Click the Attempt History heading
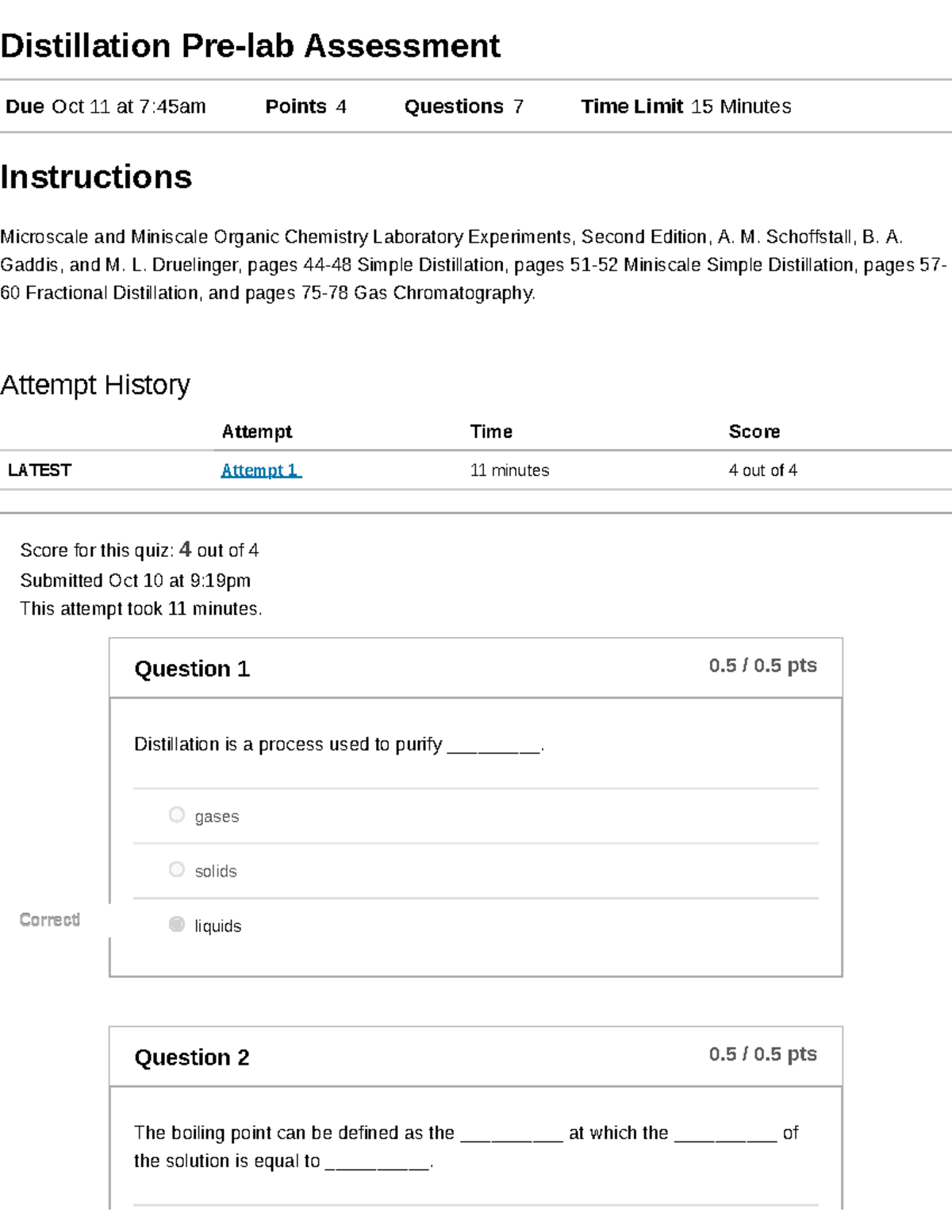The image size is (952, 1232). 95,385
